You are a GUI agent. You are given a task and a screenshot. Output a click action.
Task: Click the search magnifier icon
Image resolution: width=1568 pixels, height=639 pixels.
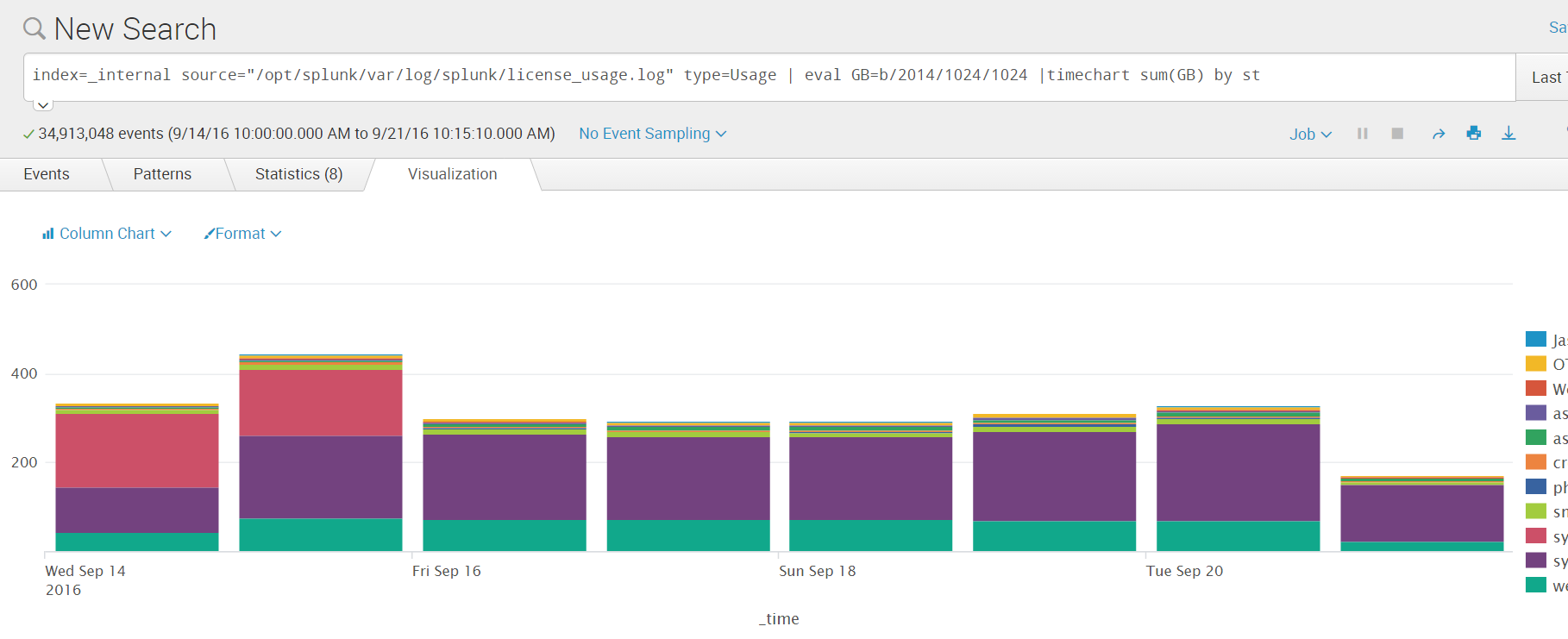pos(34,28)
